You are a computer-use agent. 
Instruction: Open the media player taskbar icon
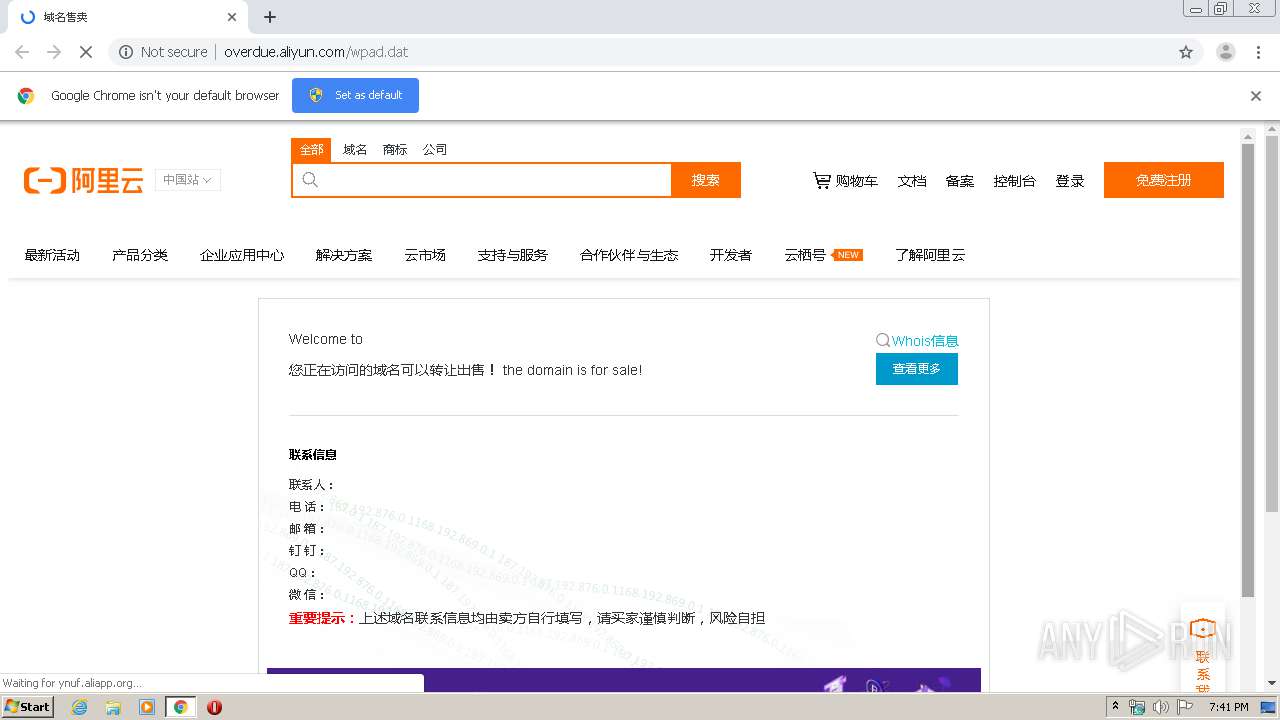tap(147, 707)
